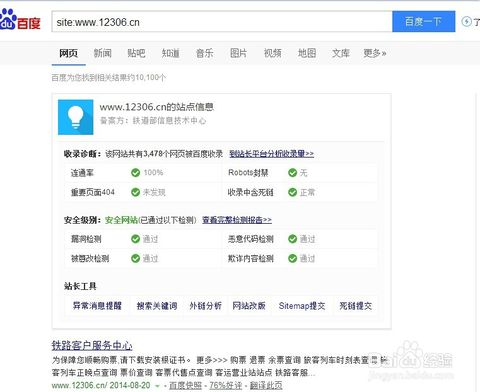Open the 76%好评 rating link
Viewport: 480px width, 392px height.
click(x=225, y=385)
